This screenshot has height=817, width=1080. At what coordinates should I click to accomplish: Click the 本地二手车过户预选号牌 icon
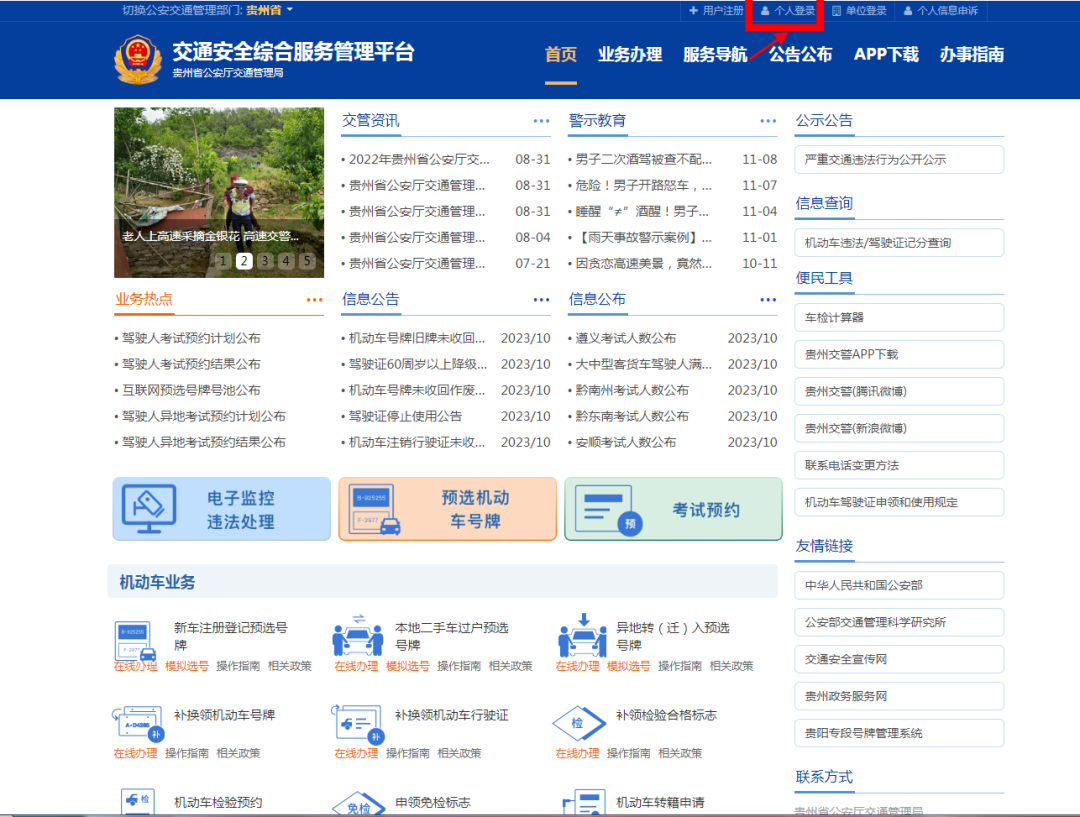click(357, 635)
